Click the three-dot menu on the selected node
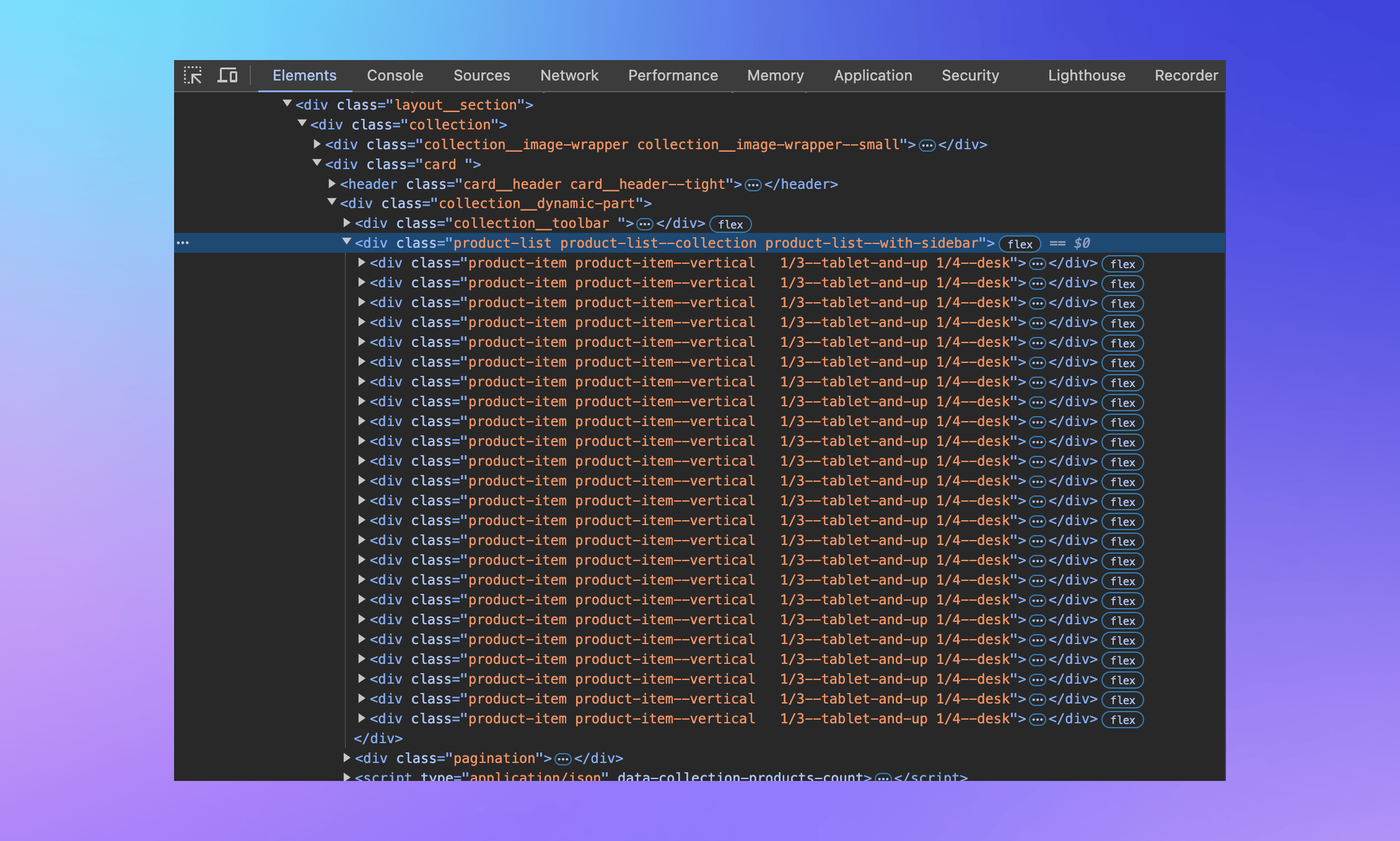 [x=183, y=243]
